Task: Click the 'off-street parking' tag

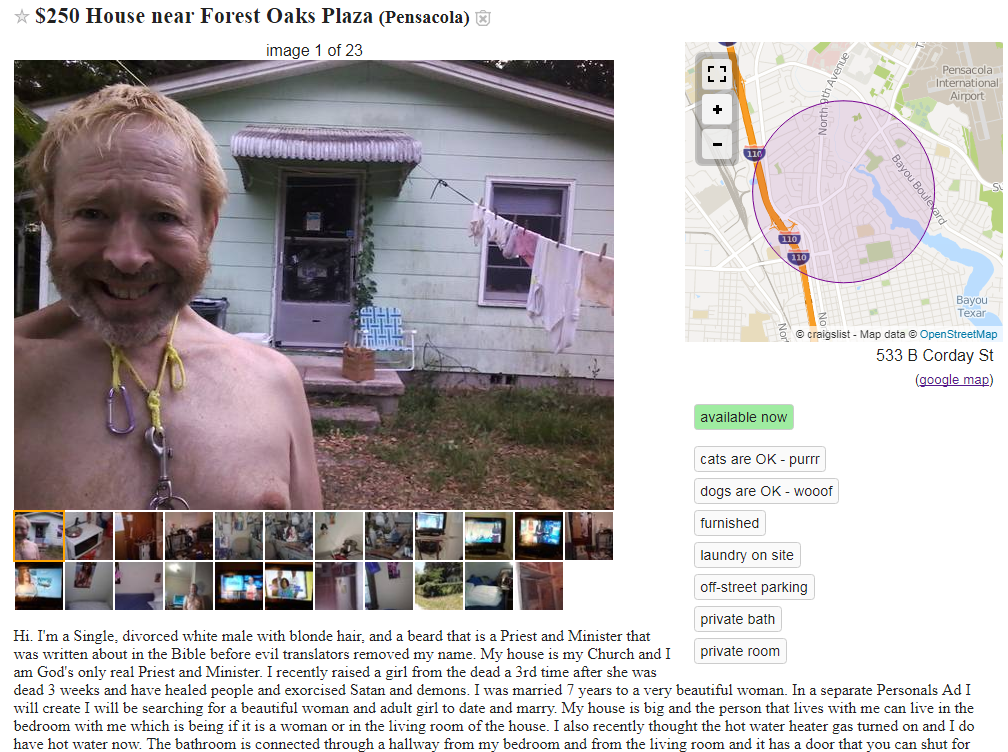Action: (x=754, y=587)
